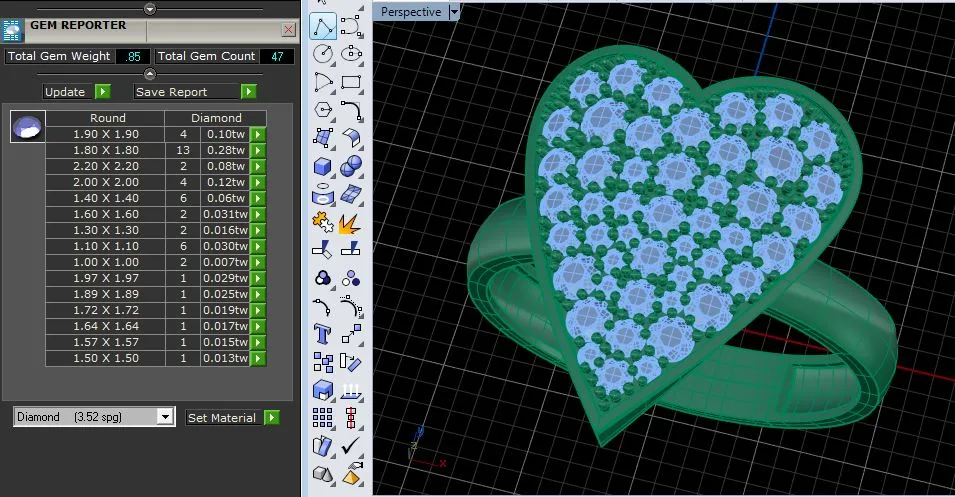Click the 1.30 X 1.30 size cell
955x497 pixels.
(105, 230)
